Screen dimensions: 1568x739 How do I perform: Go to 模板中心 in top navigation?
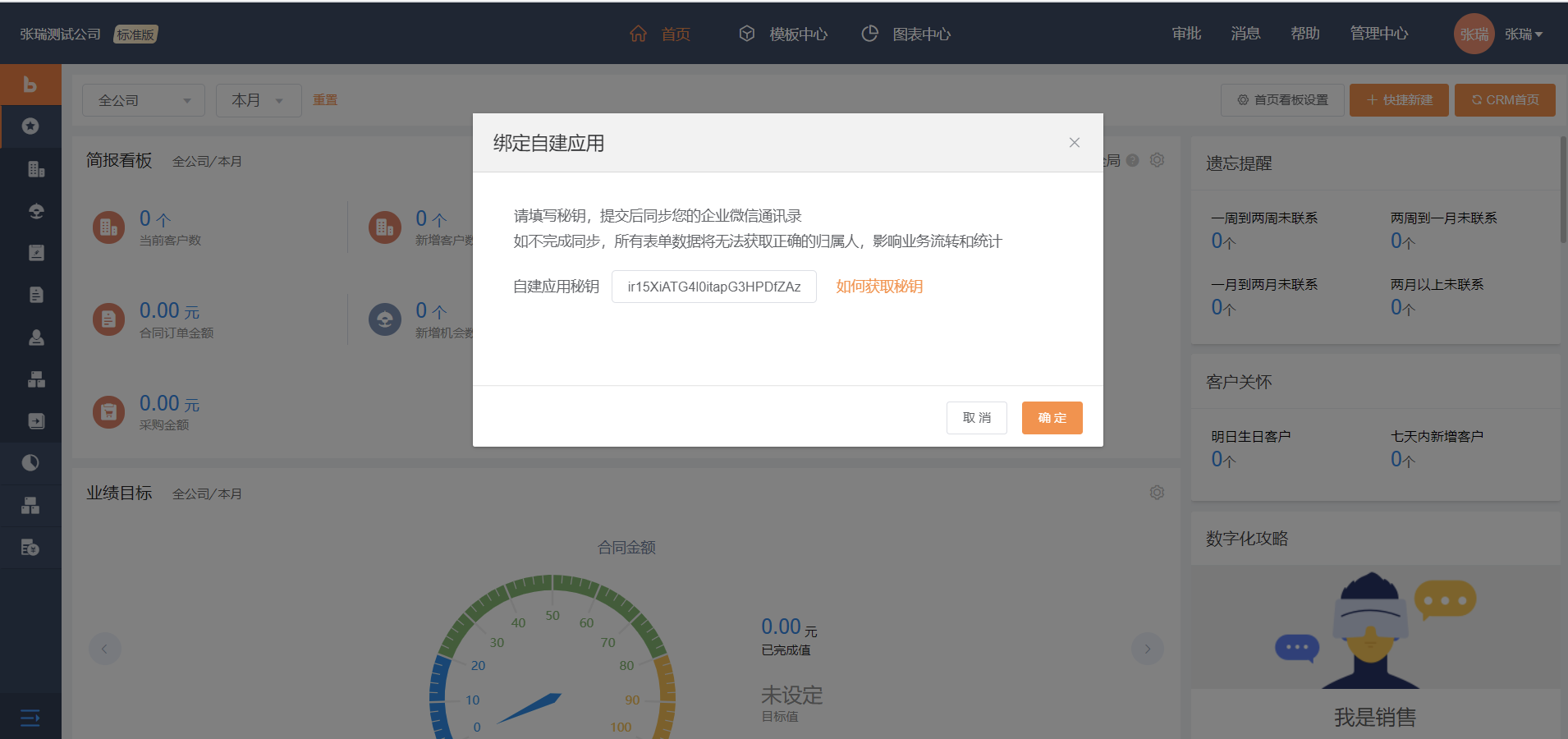tap(783, 34)
